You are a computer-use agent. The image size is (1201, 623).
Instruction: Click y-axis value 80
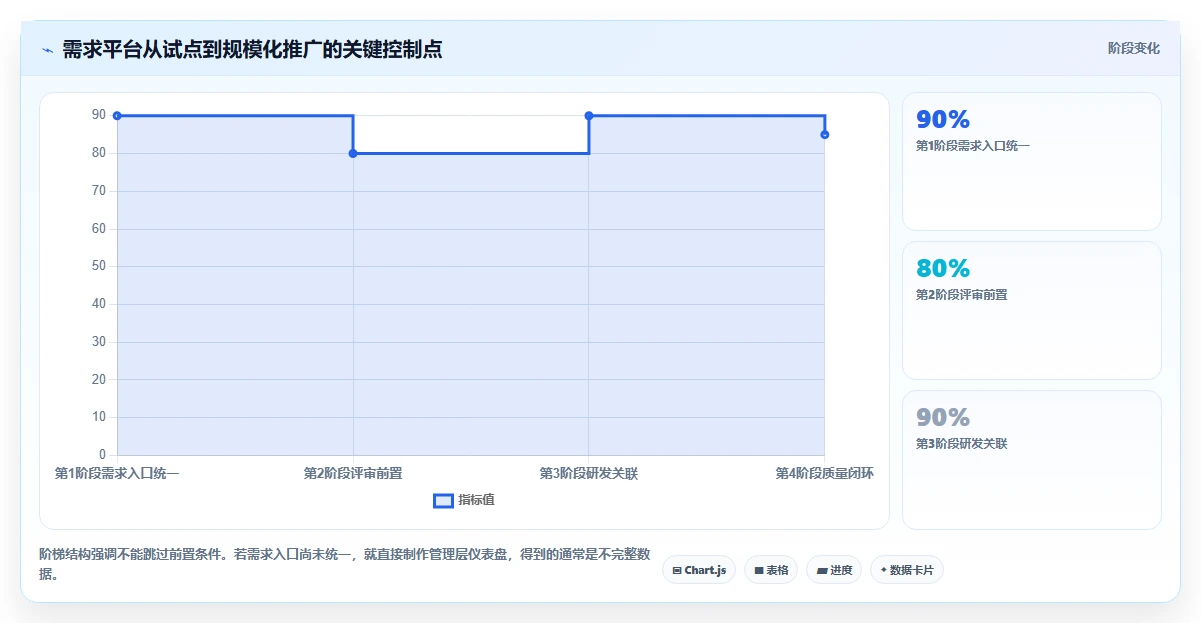(x=99, y=153)
